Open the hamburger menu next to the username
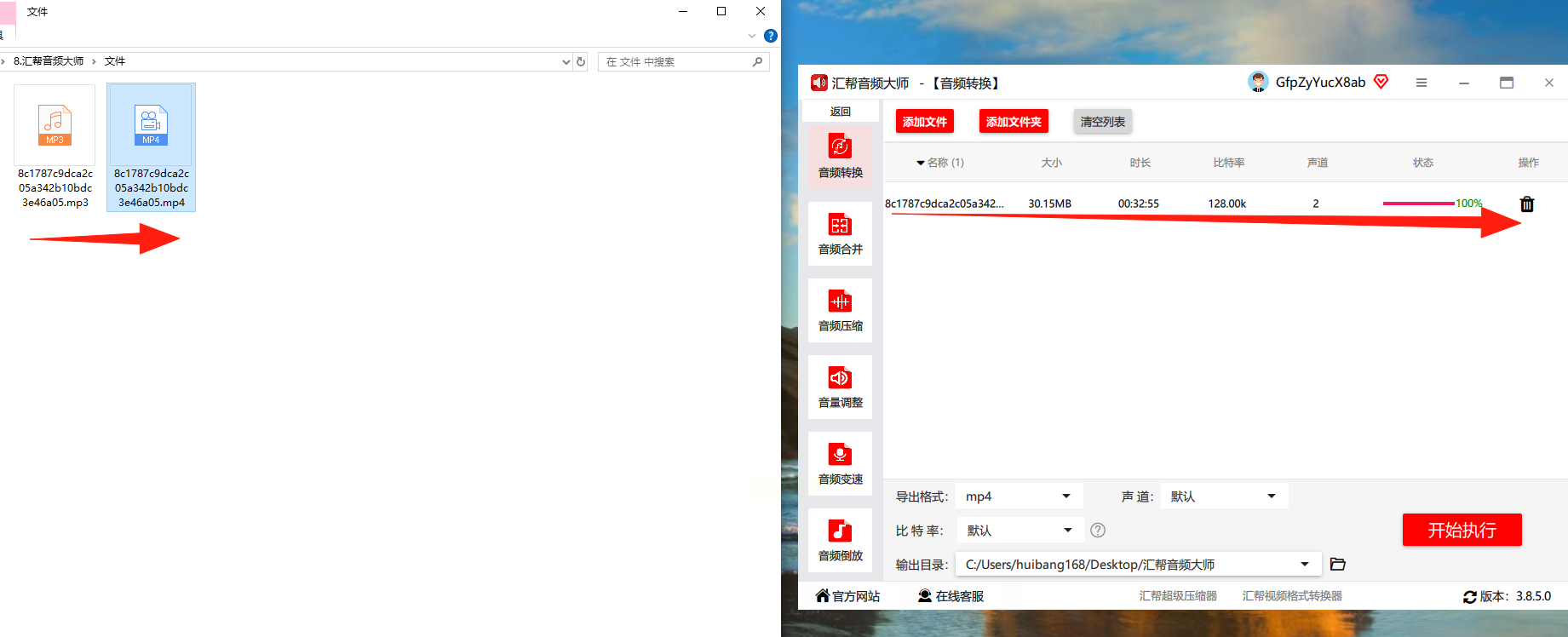Viewport: 1568px width, 637px height. (1422, 83)
